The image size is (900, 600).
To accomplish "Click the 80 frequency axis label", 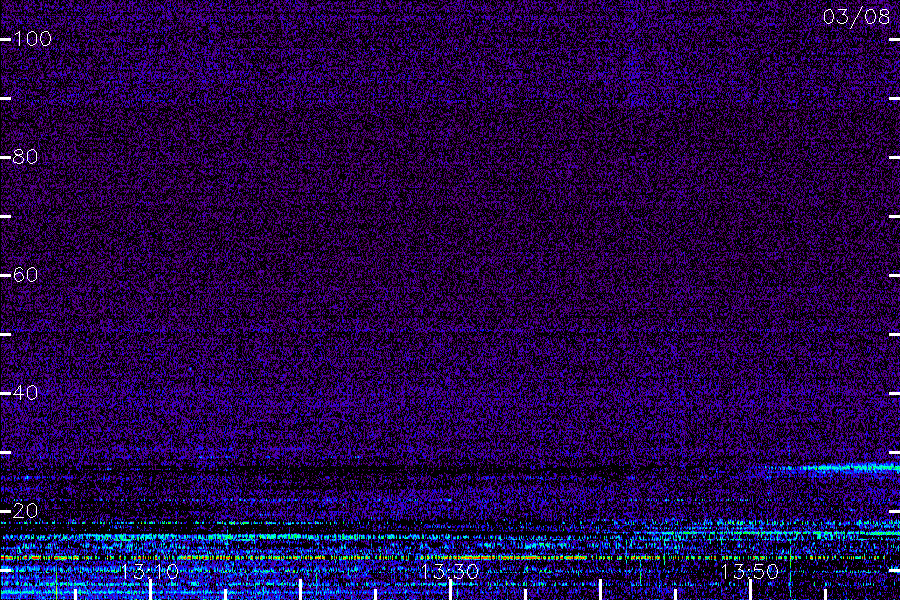I will [25, 157].
